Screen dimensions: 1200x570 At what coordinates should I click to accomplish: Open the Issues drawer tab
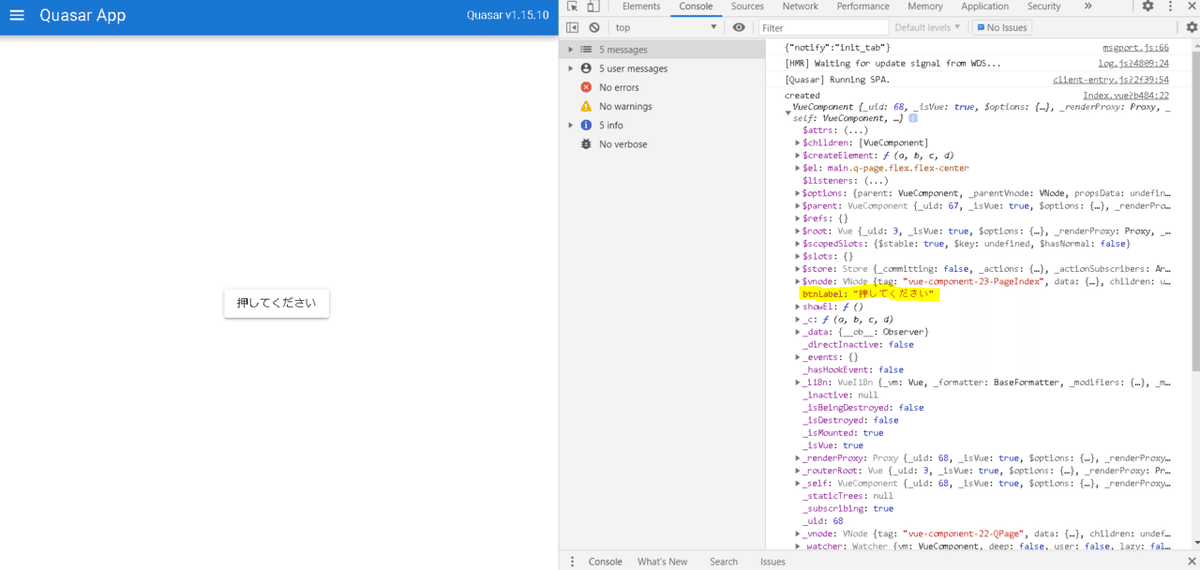tap(773, 562)
